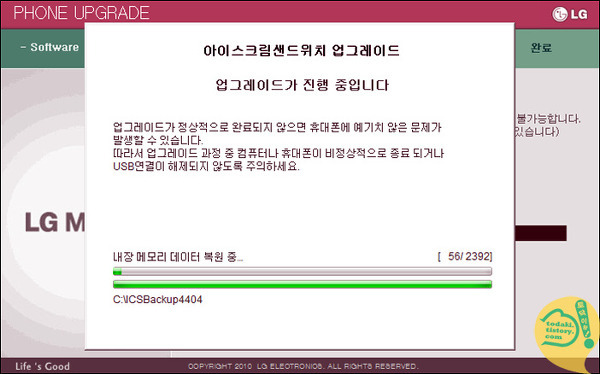Click the 56/ 2392 file counter
The image size is (600, 374).
[x=465, y=256]
